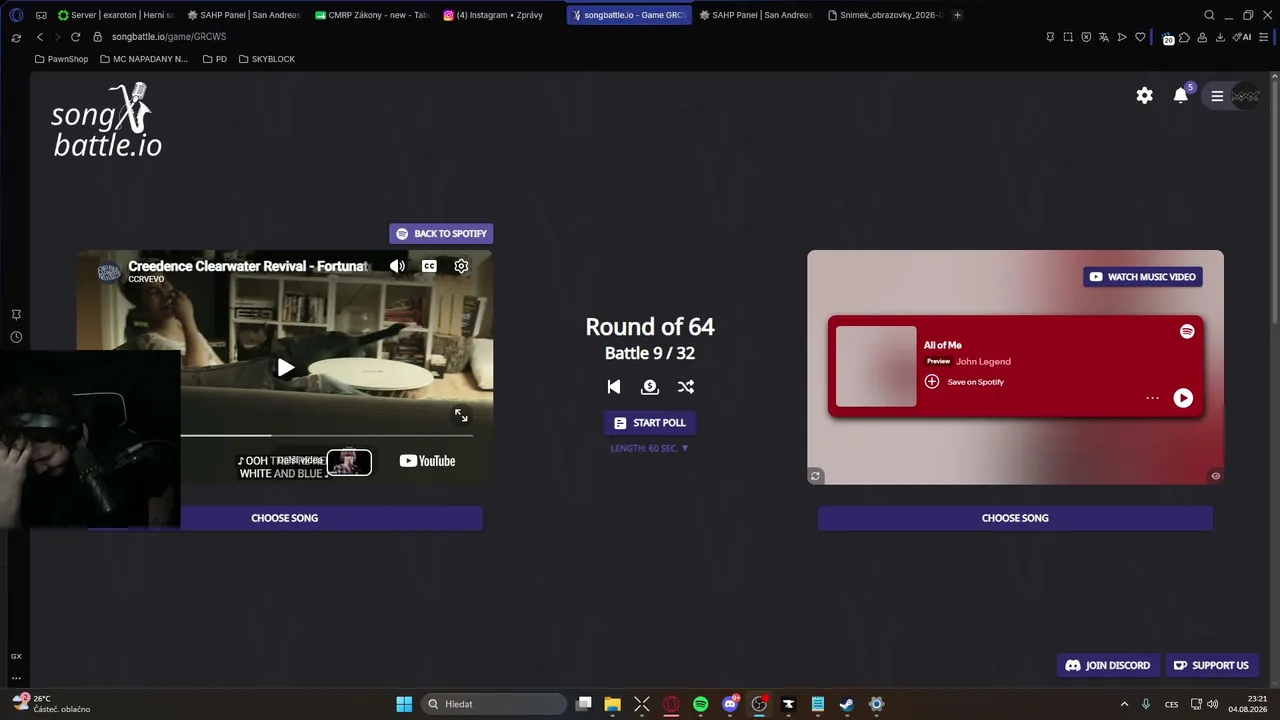Expand the video to fullscreen
The height and width of the screenshot is (720, 1280).
[x=461, y=415]
